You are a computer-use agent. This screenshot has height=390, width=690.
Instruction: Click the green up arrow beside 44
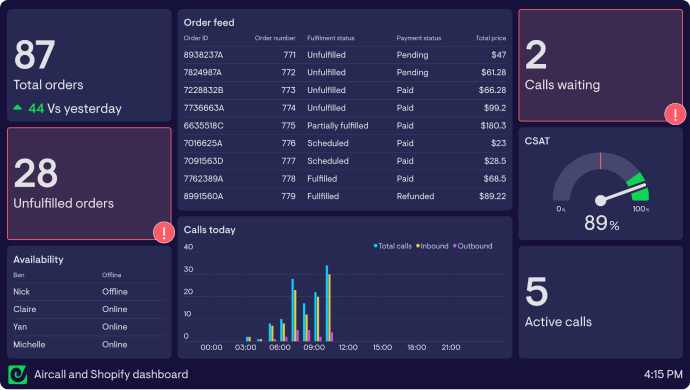tap(18, 107)
